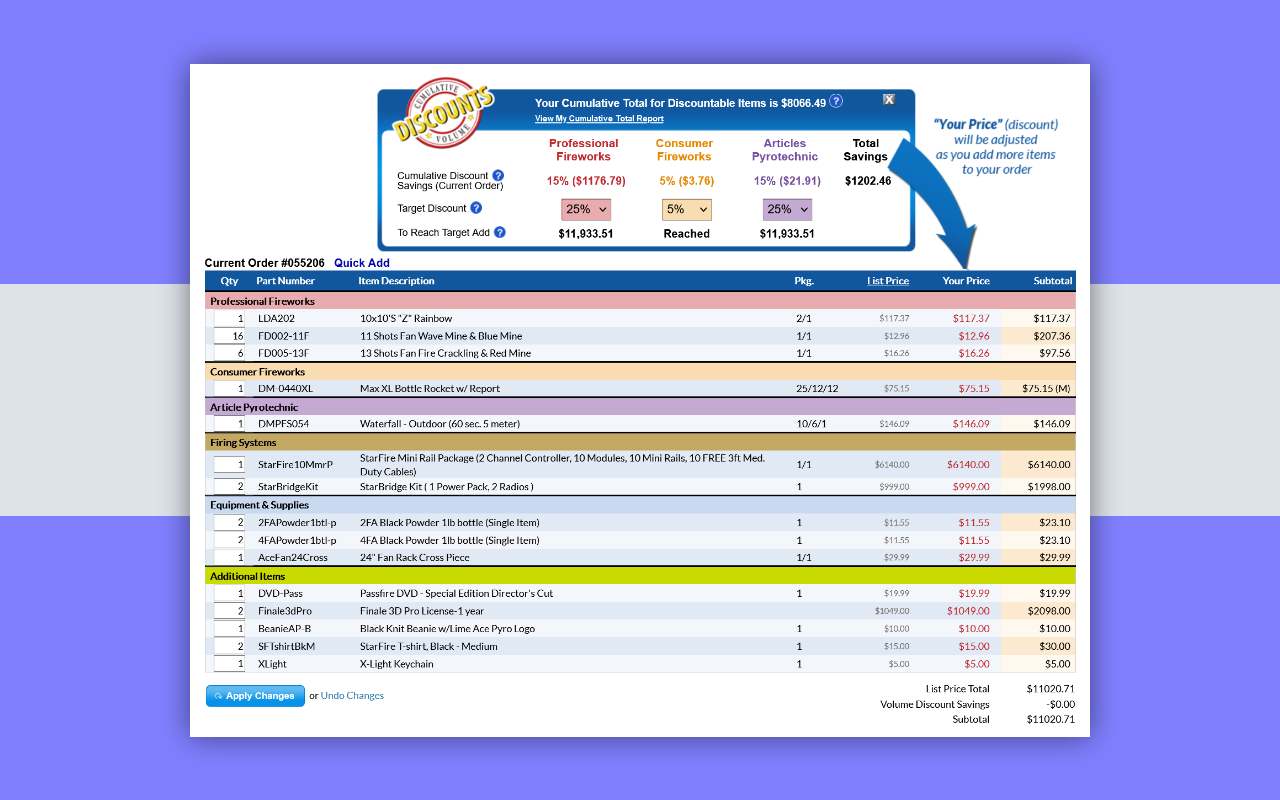
Task: Click quantity field for 4FAPowder1btl-p
Action: pos(229,540)
